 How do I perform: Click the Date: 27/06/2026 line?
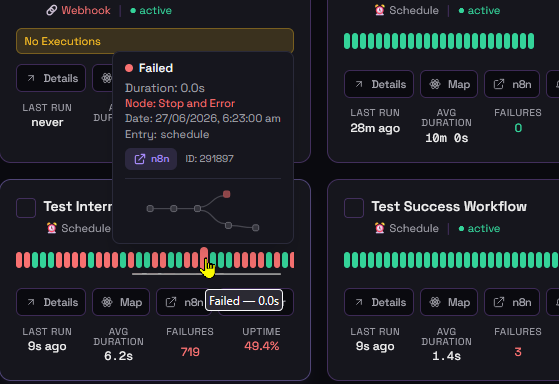coord(203,118)
